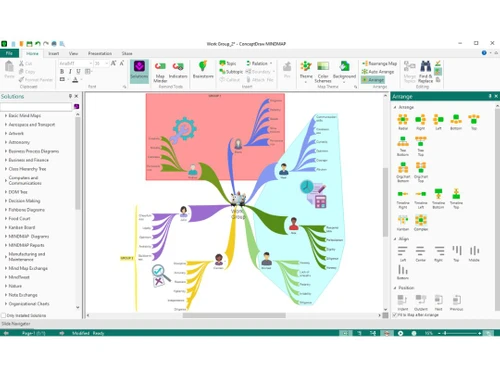Image resolution: width=500 pixels, height=375 pixels.
Task: Apply the Radial arrangement
Action: (403, 122)
